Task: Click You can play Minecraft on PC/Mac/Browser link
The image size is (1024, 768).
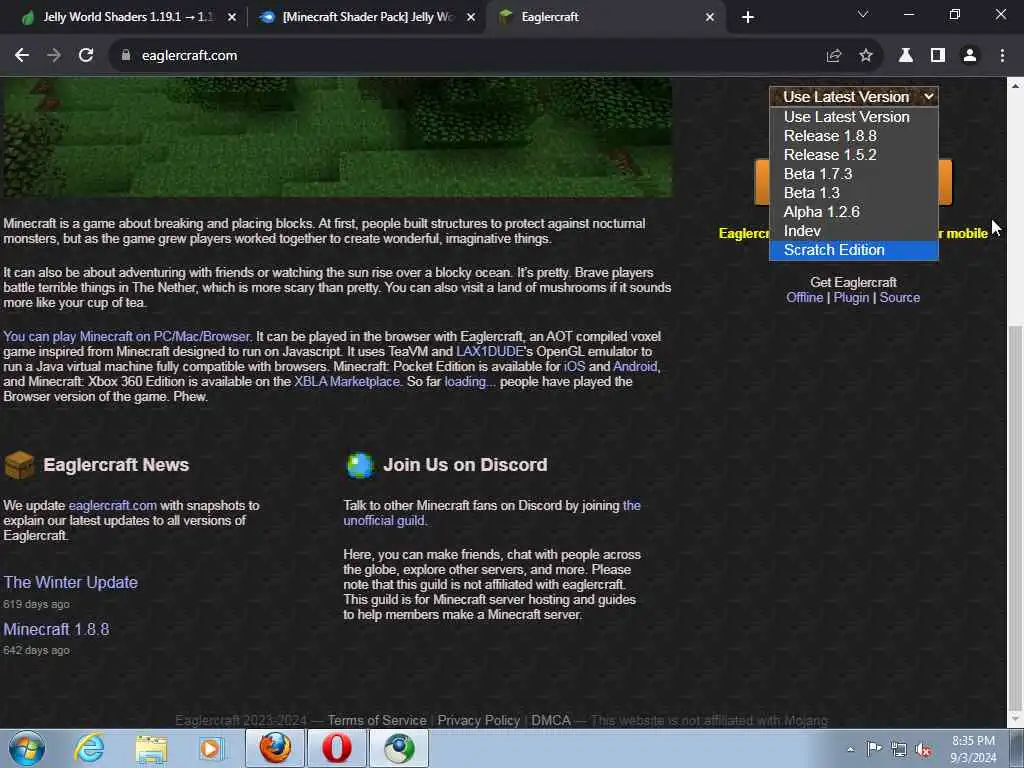Action: point(127,336)
